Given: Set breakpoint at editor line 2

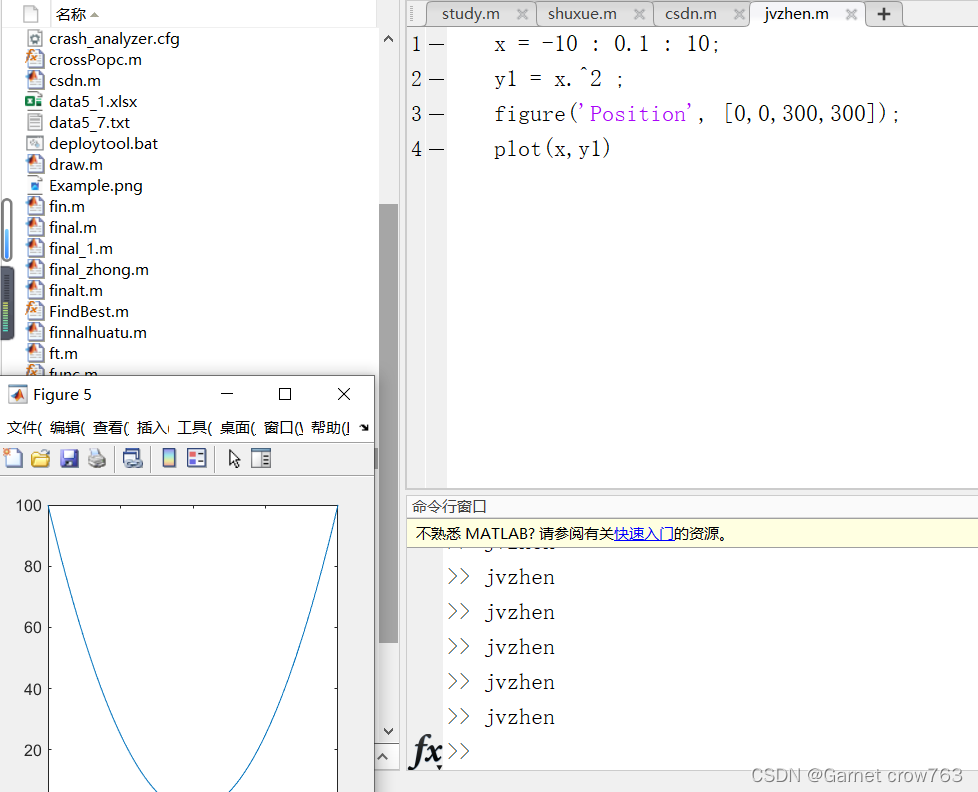Looking at the screenshot, I should click(x=437, y=79).
